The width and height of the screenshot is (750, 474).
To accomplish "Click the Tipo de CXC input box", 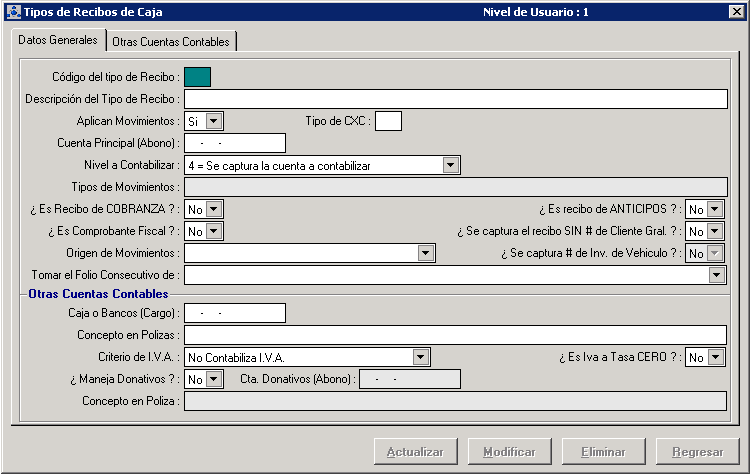I will pos(388,121).
